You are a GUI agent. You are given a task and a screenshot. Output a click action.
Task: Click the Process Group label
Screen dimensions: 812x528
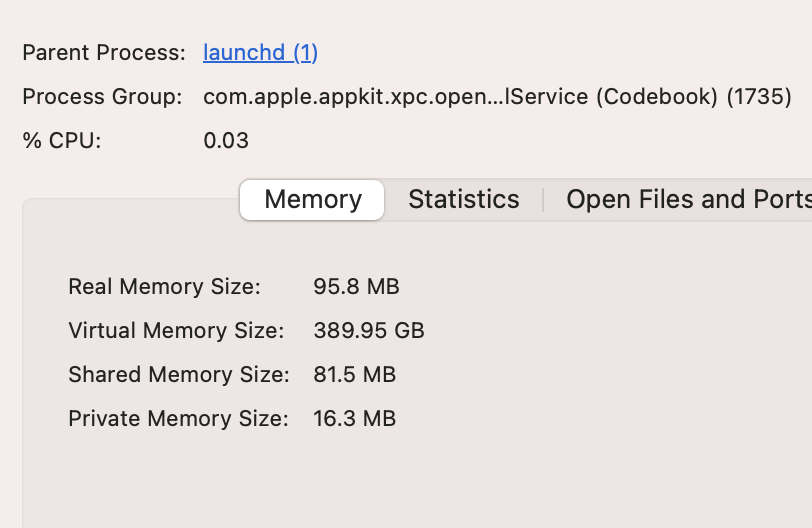point(102,97)
